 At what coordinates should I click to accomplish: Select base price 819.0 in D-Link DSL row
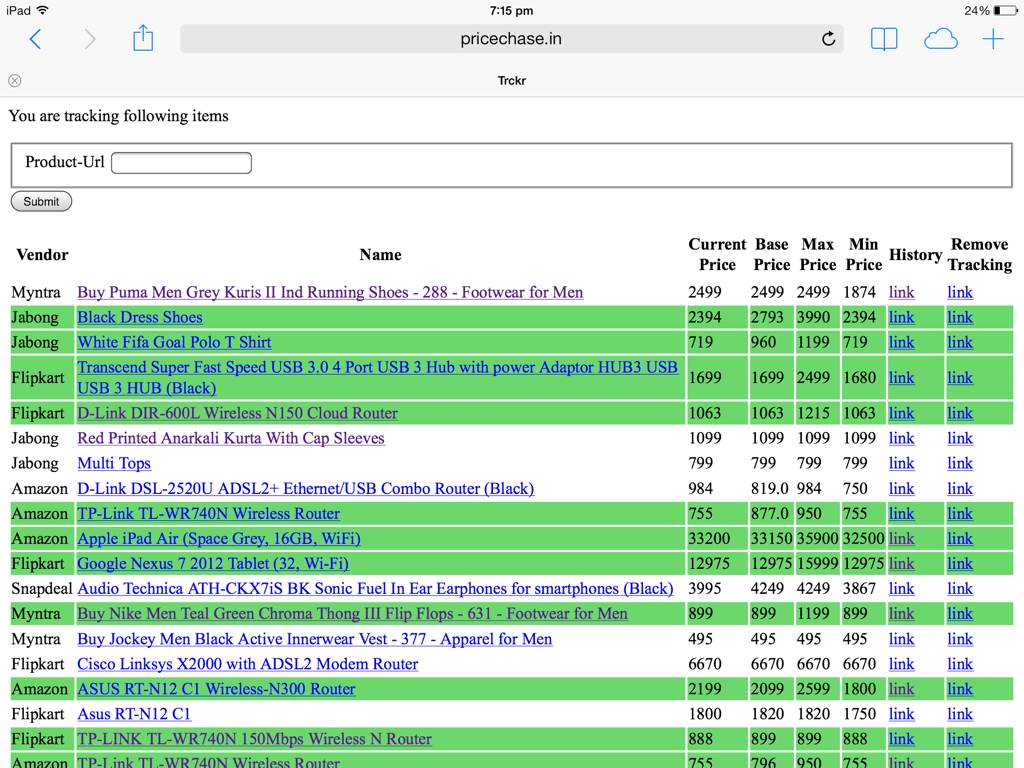(769, 488)
